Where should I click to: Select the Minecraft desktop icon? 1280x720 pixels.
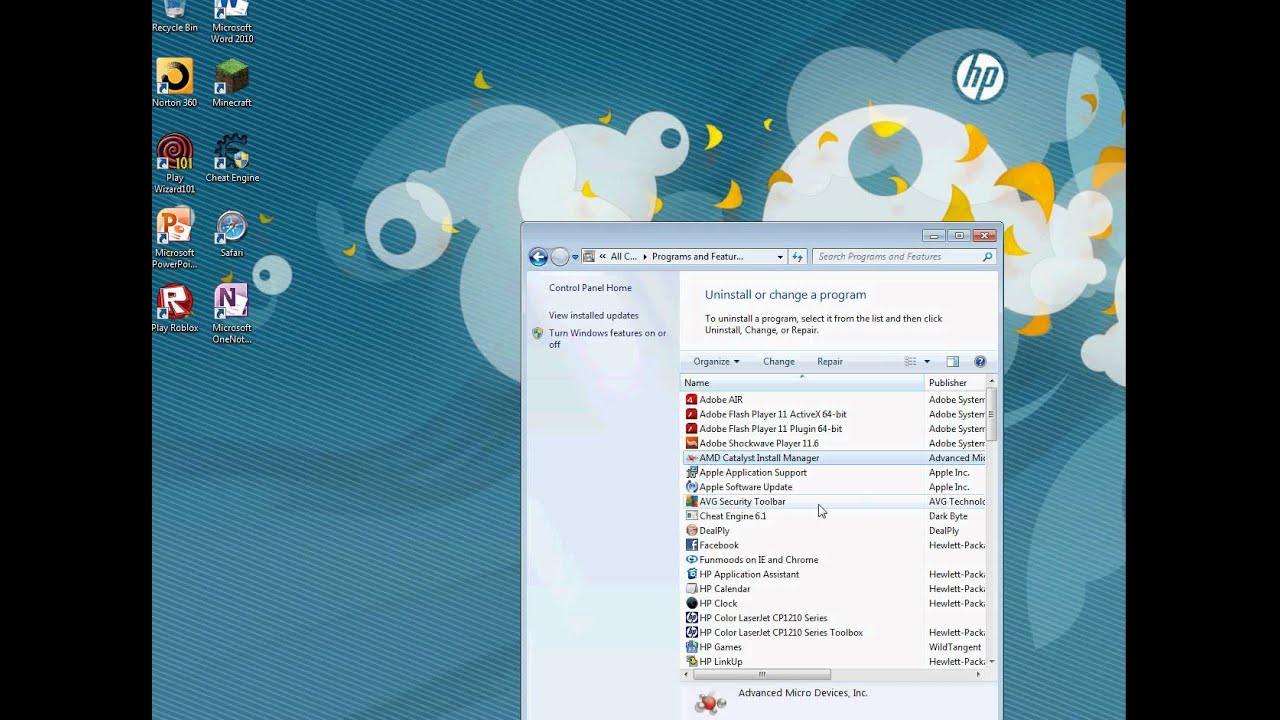[232, 83]
